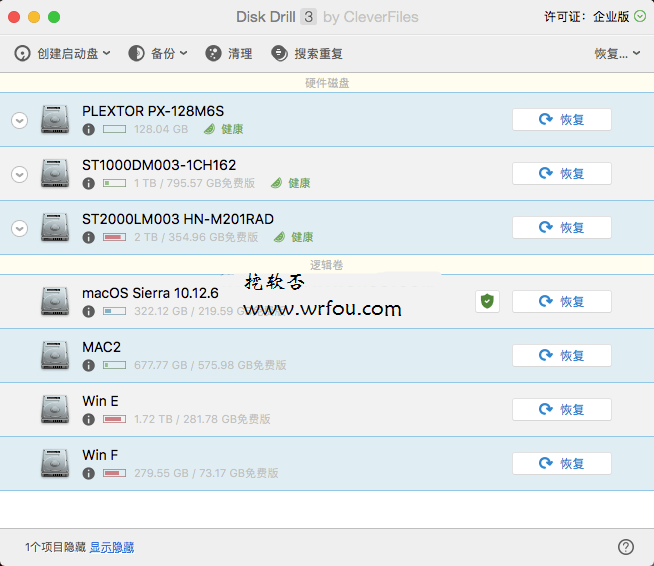Expand the PLEXTOR PX-128M6S disk partitions

[20, 121]
